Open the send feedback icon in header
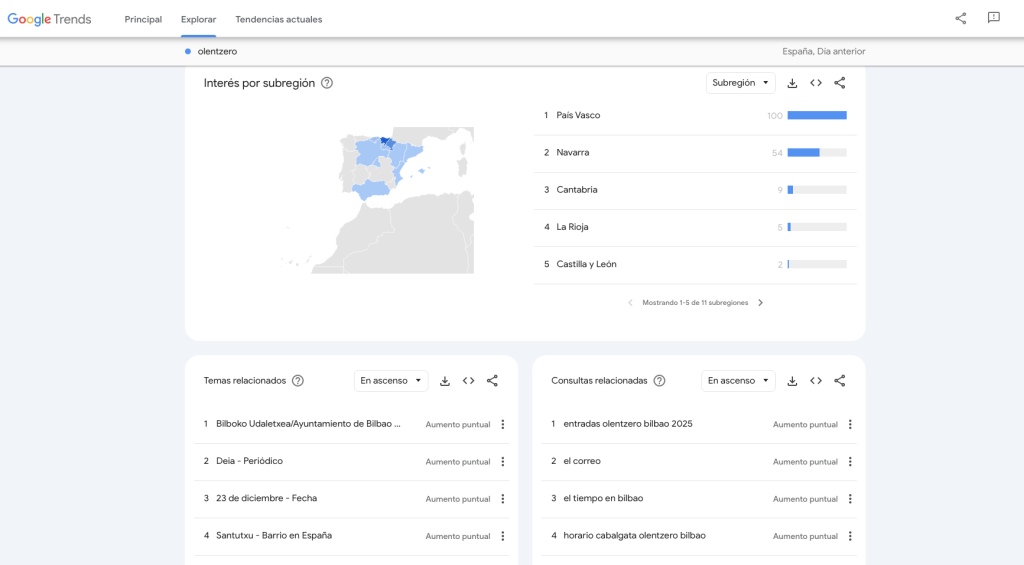Screen dimensions: 1024x565 coord(993,18)
